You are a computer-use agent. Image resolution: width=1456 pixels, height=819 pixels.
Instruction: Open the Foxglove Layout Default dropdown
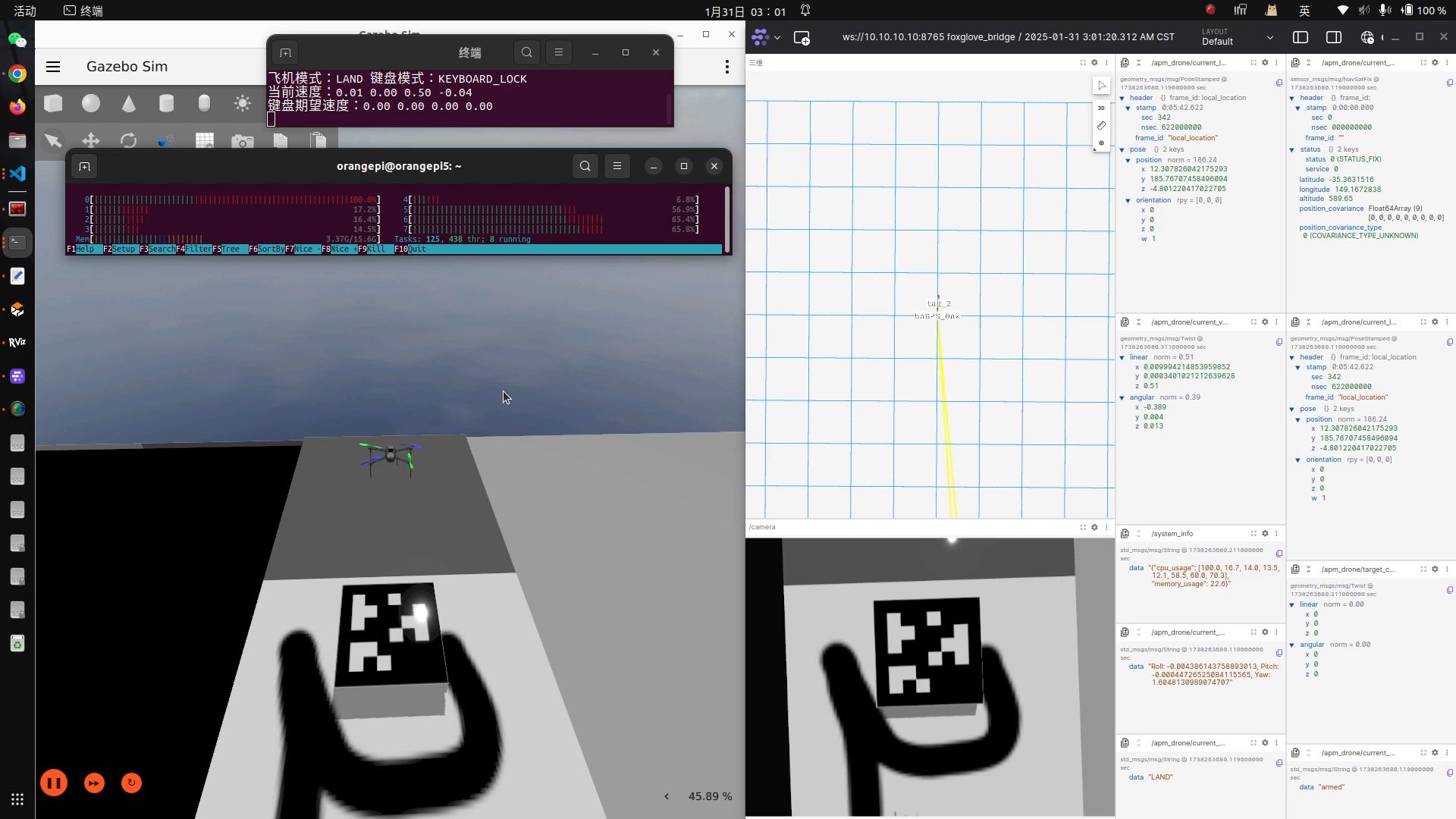point(1238,37)
